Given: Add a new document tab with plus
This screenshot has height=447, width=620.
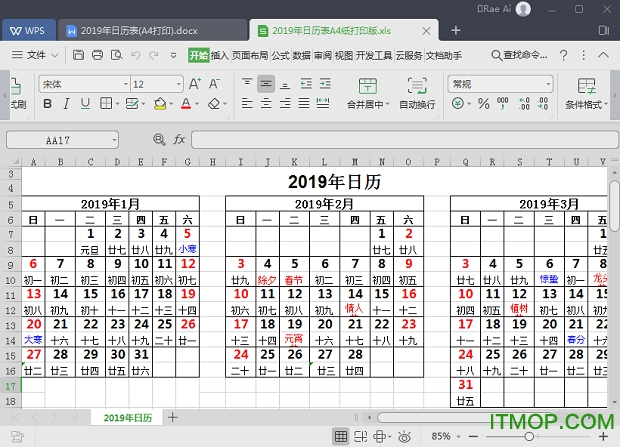Looking at the screenshot, I should [456, 30].
